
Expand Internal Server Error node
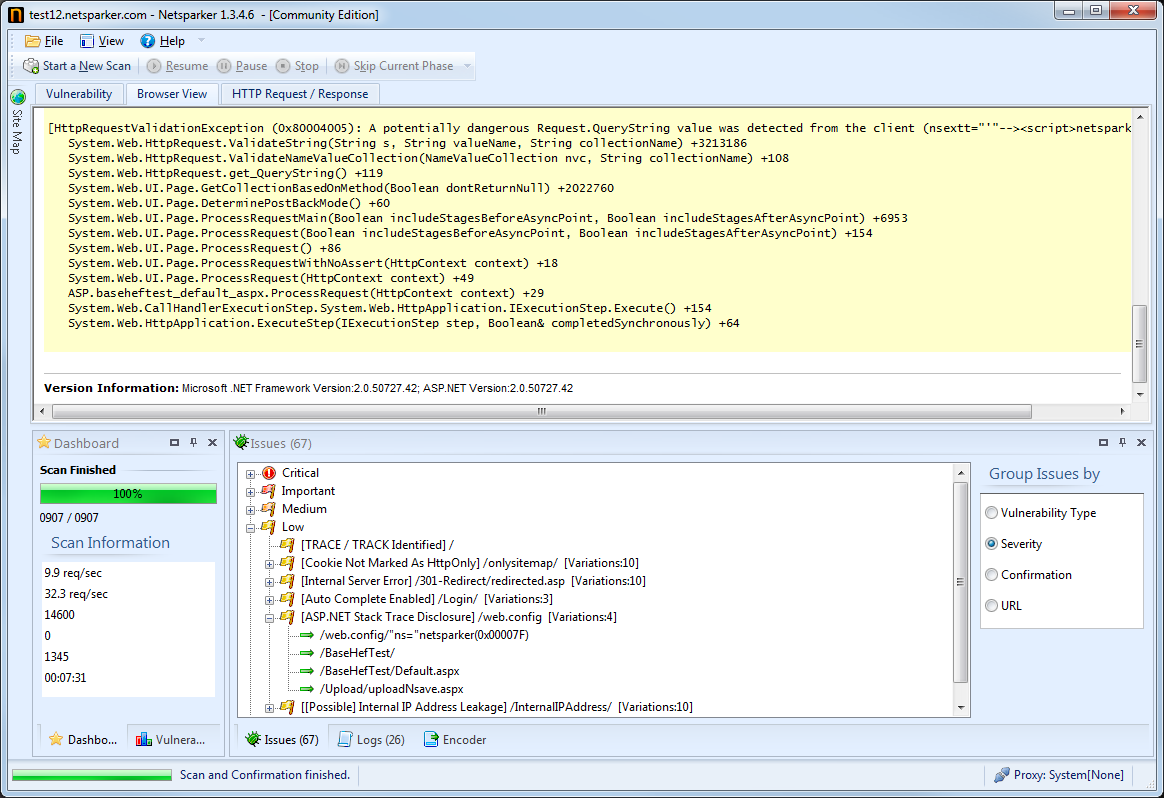[x=269, y=582]
